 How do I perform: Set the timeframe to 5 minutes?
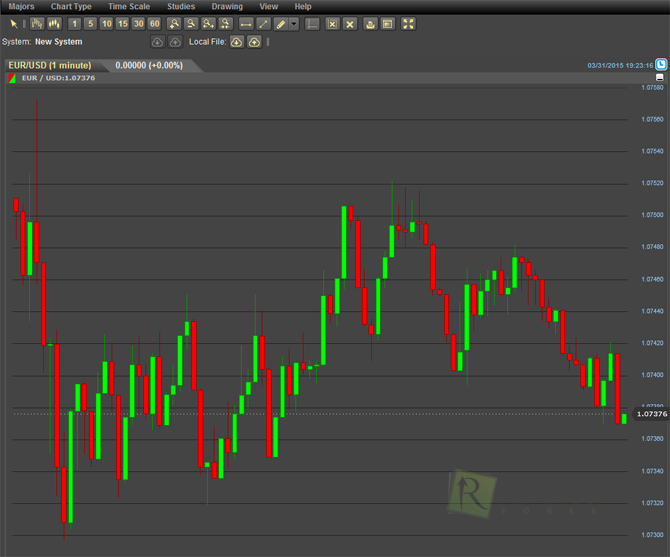click(x=91, y=24)
